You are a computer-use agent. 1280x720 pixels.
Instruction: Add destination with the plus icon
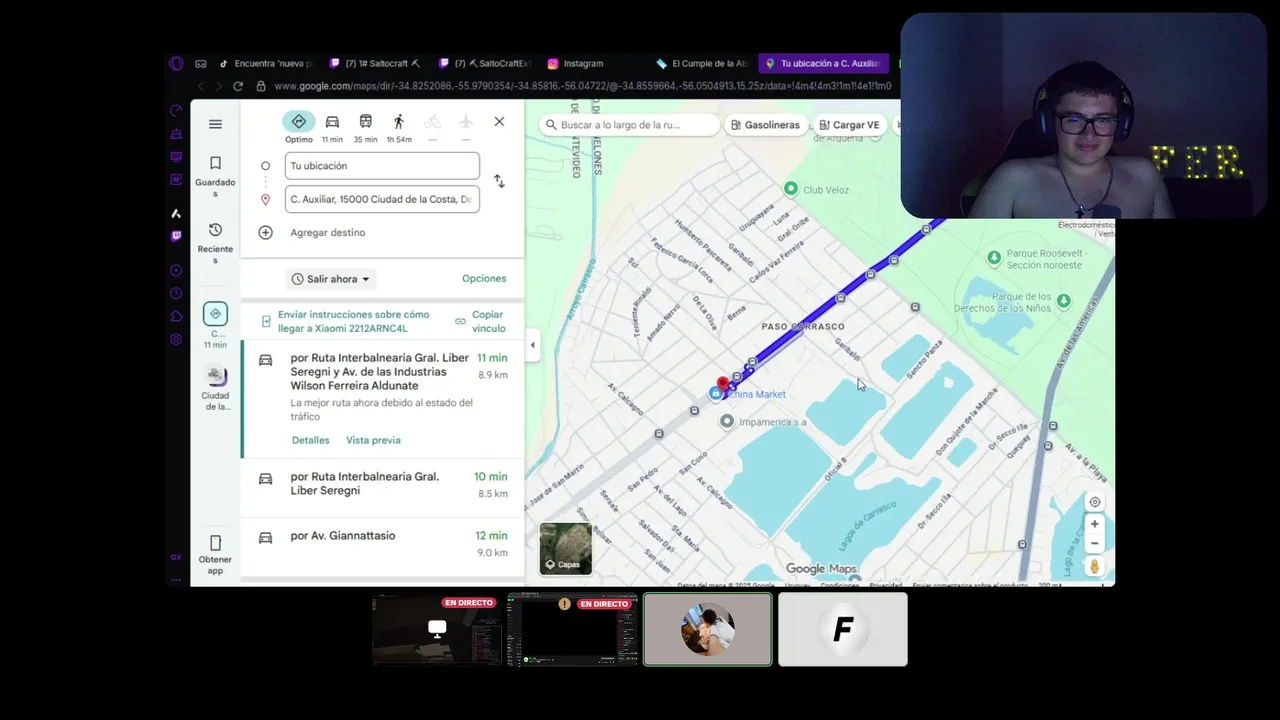click(265, 232)
